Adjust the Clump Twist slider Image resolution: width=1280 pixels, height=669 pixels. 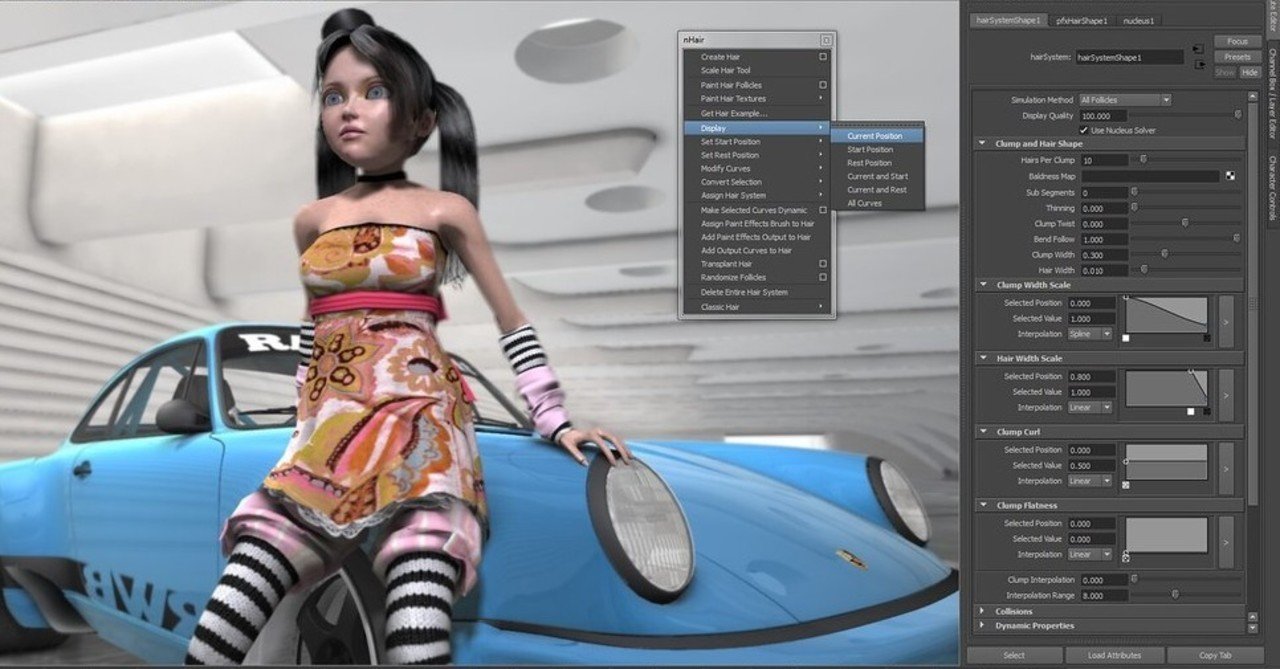click(1185, 223)
